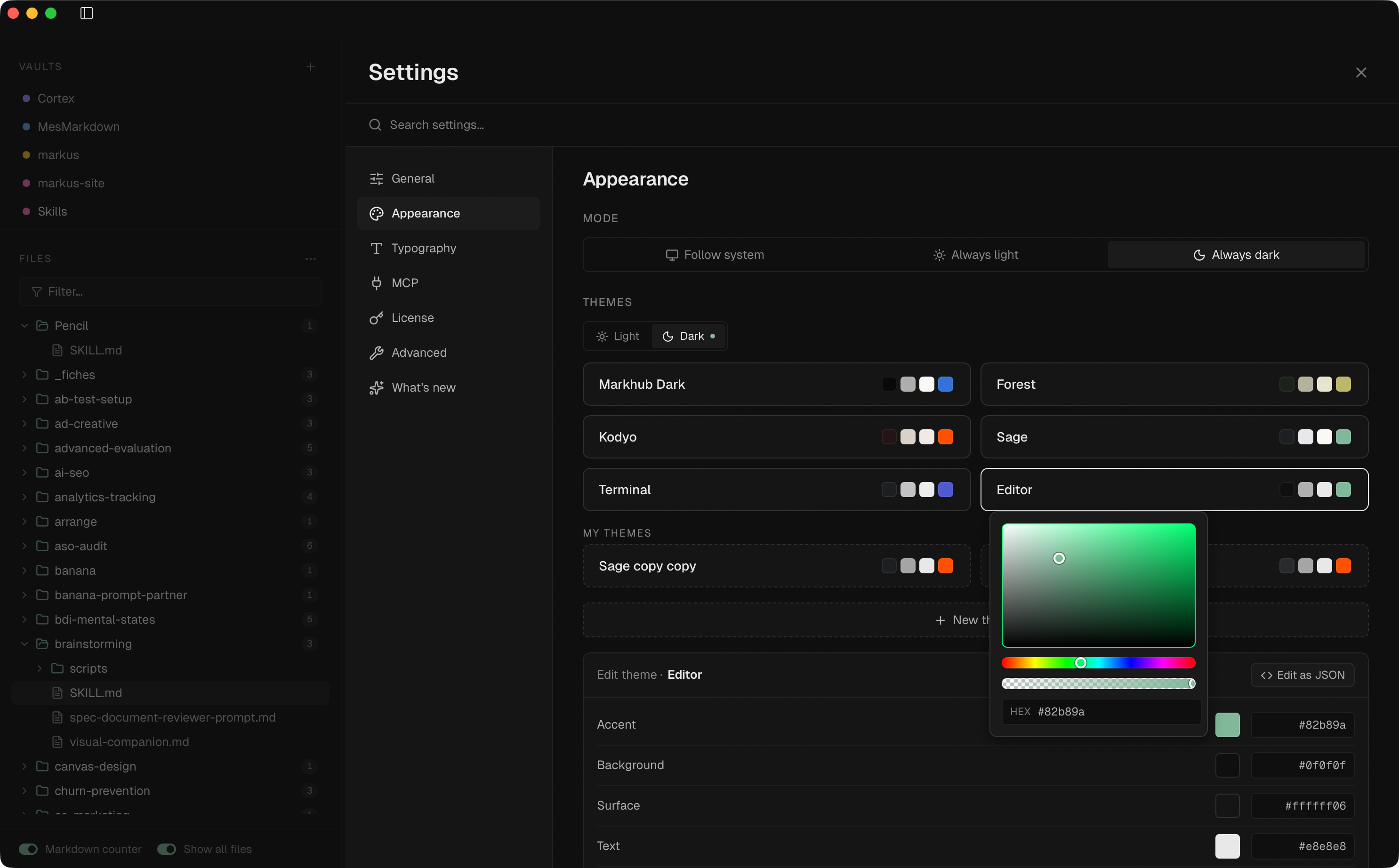The height and width of the screenshot is (868, 1399).
Task: Expand the scripts subfolder
Action: pos(39,668)
